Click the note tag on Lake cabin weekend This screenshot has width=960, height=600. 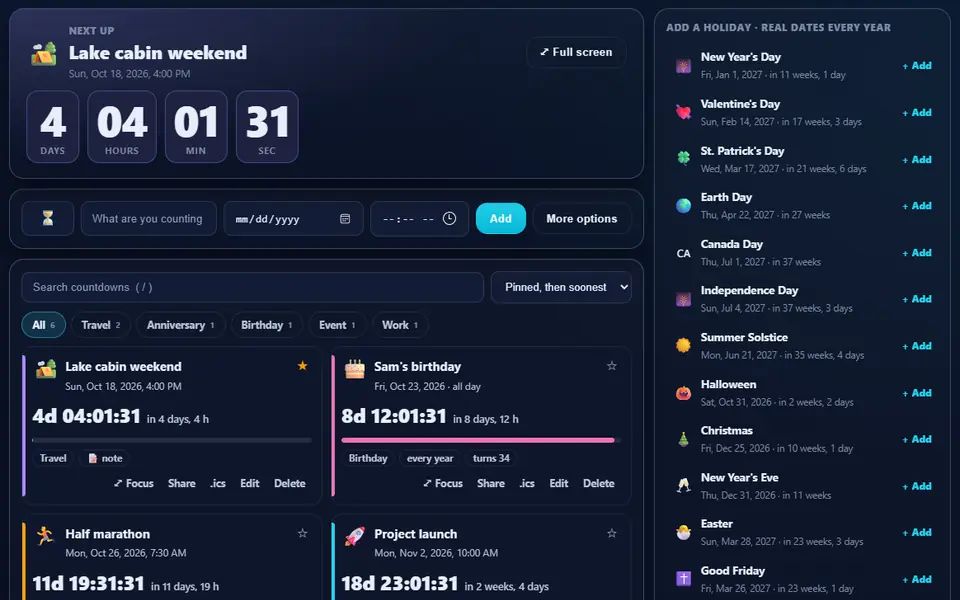pyautogui.click(x=105, y=458)
